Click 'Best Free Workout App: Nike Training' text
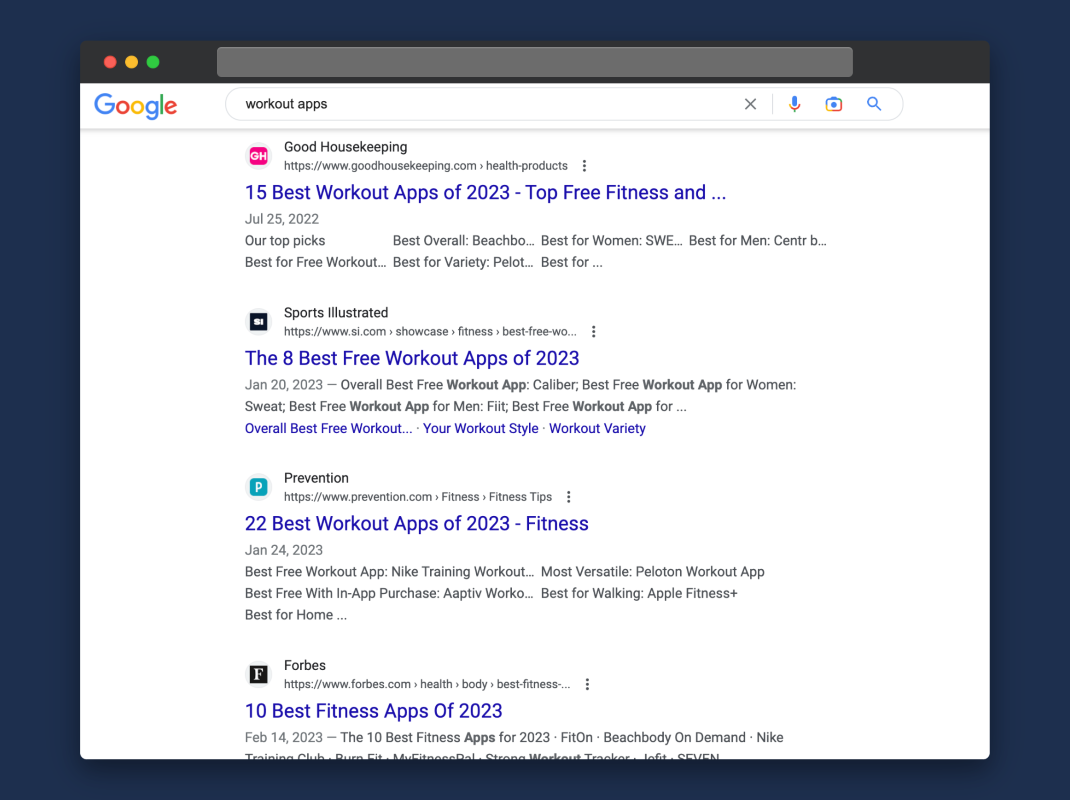The image size is (1070, 800). tap(389, 572)
